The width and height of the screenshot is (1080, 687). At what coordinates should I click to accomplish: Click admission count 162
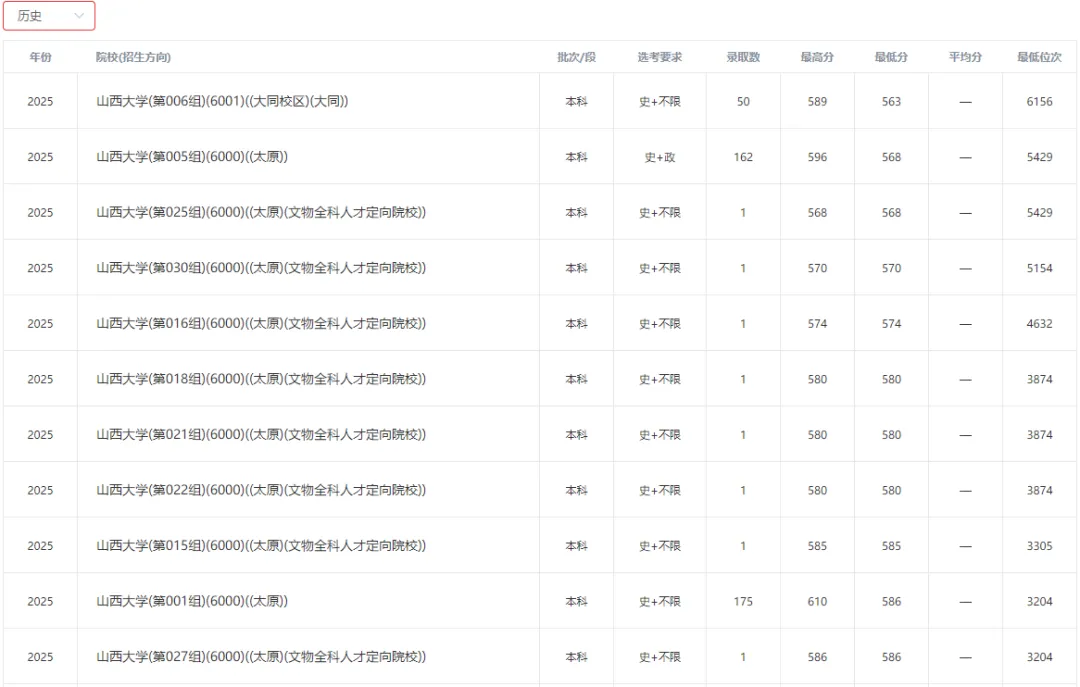click(x=743, y=157)
